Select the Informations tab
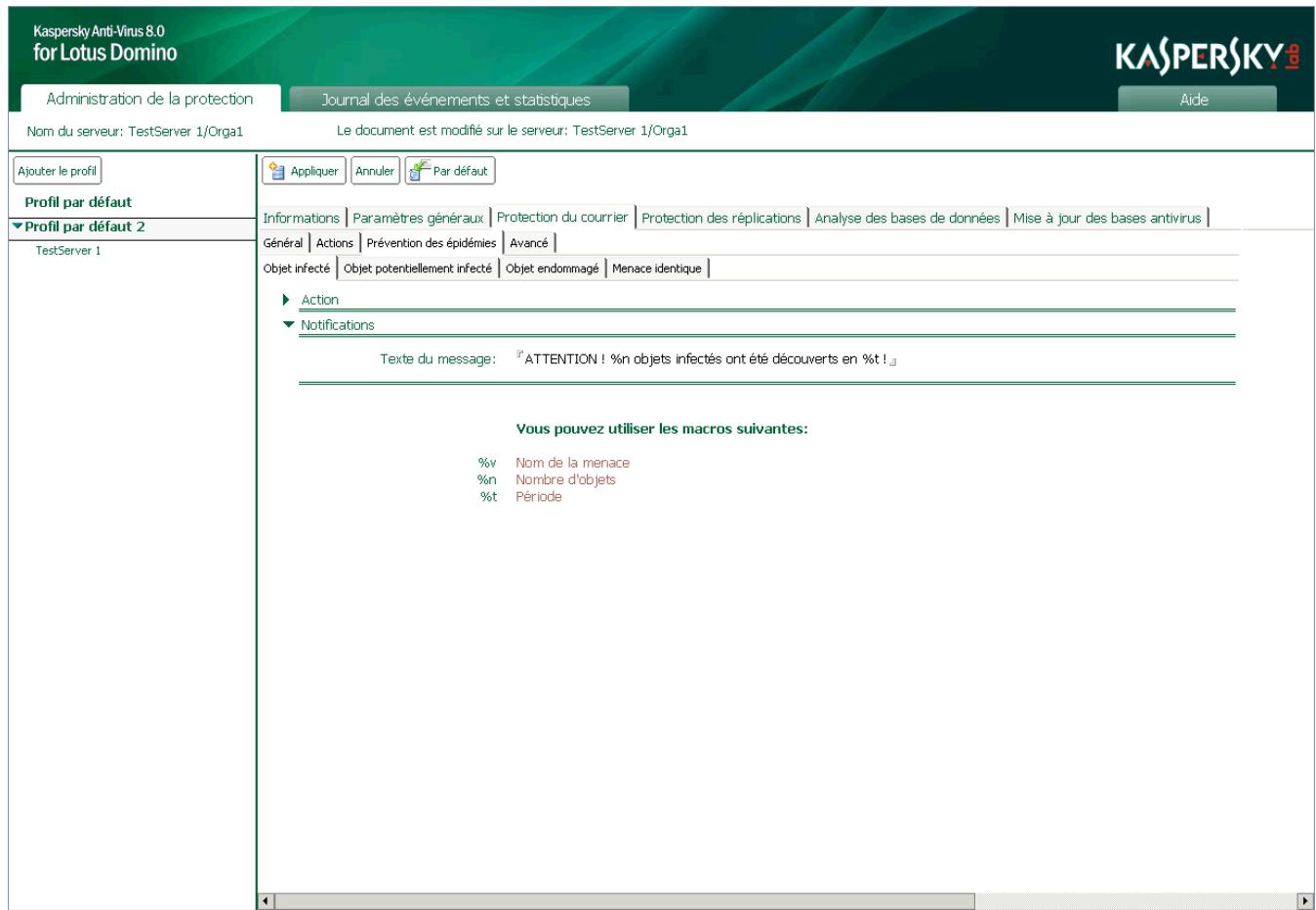1316x910 pixels. click(x=301, y=218)
